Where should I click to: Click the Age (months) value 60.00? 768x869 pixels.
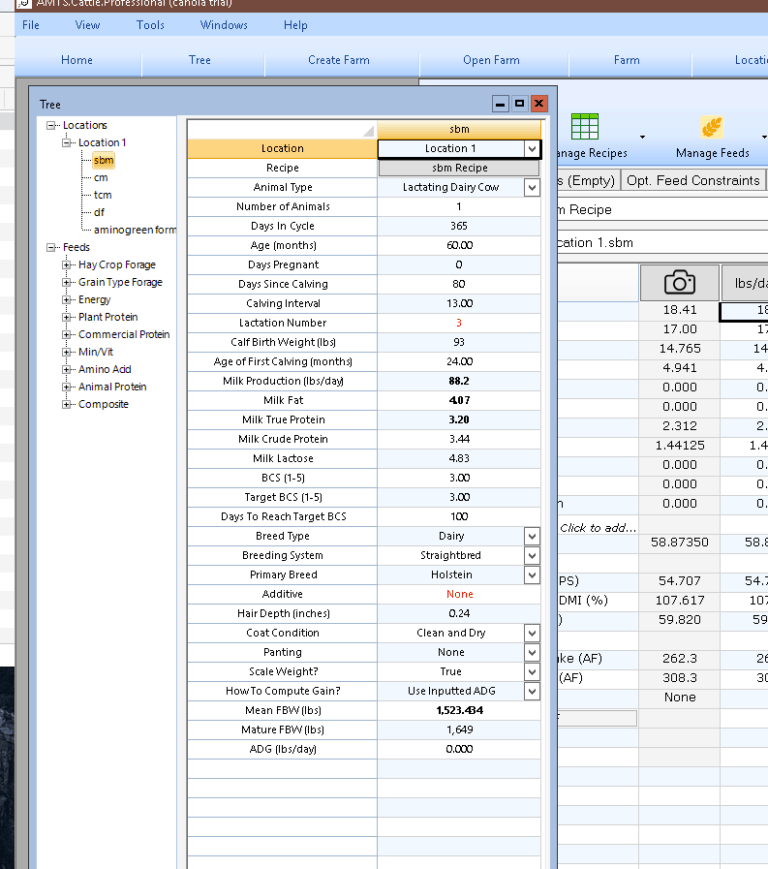(x=459, y=246)
